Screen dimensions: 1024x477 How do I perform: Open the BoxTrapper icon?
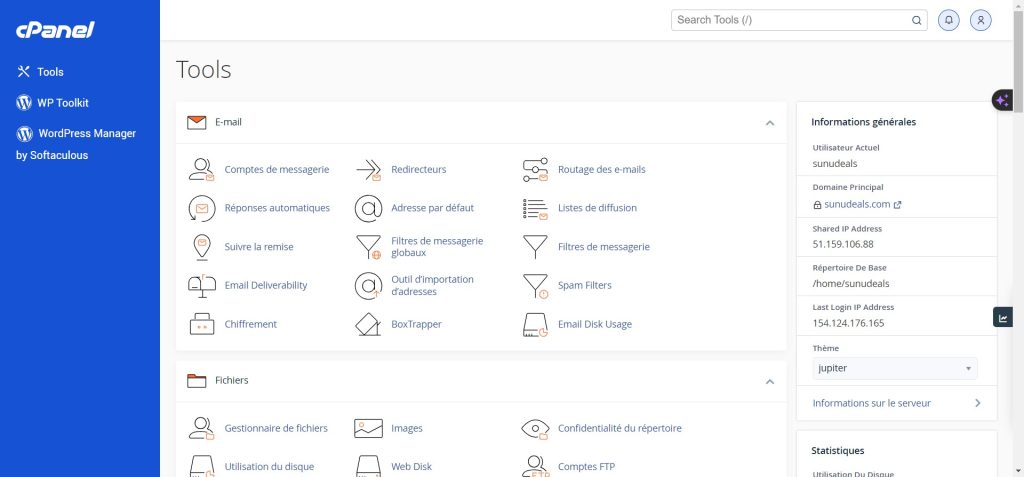[x=369, y=324]
